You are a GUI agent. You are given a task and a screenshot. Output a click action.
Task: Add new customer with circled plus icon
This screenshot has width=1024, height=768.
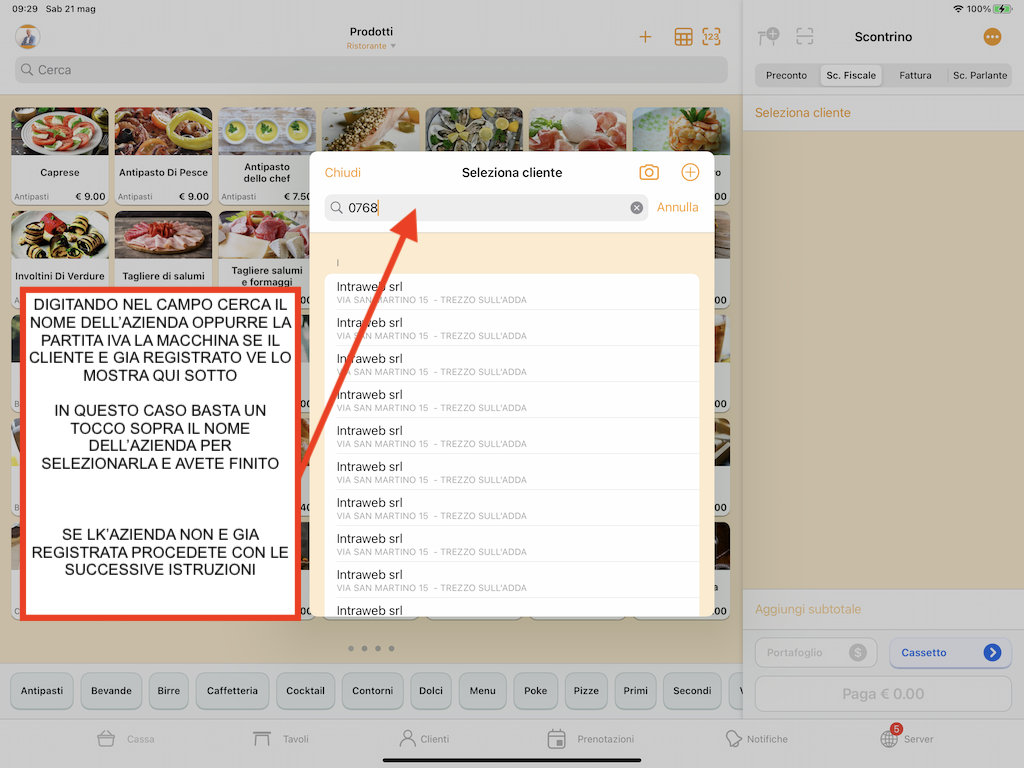coord(690,172)
